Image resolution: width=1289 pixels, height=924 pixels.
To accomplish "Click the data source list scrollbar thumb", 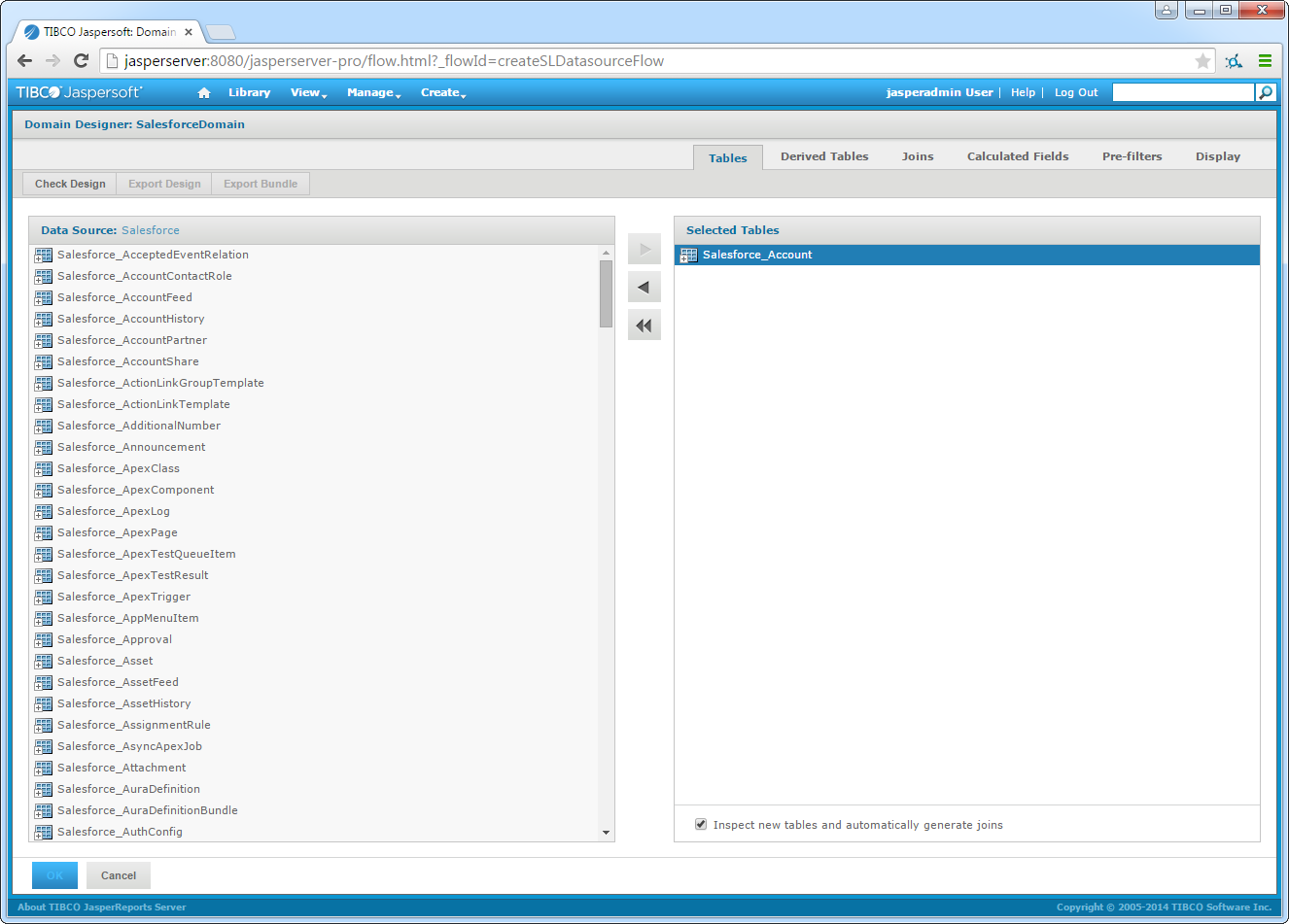I will point(606,293).
